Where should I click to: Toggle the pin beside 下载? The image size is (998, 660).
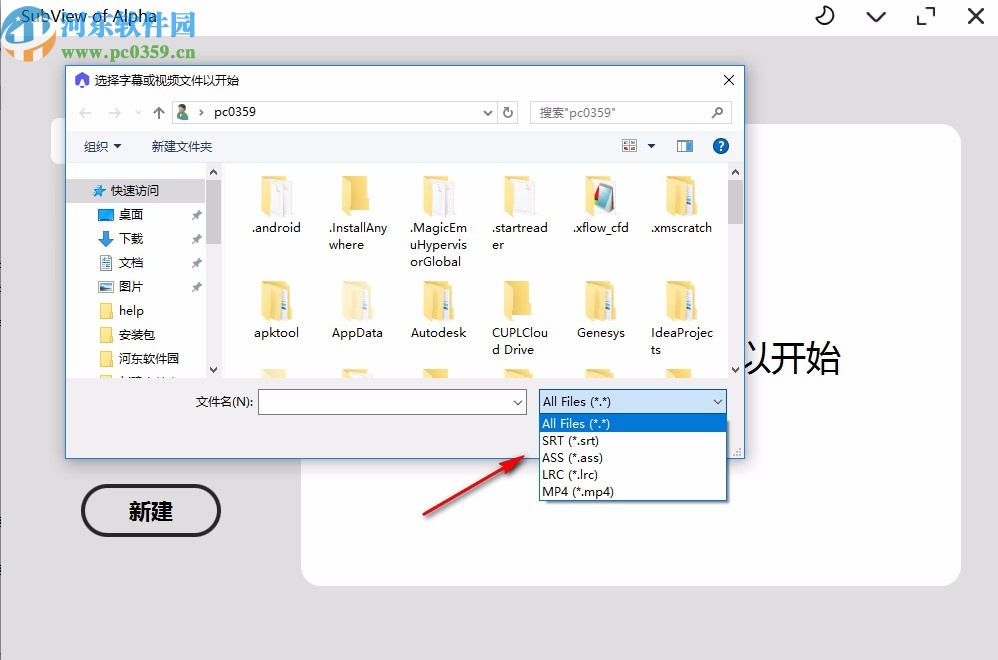click(196, 238)
